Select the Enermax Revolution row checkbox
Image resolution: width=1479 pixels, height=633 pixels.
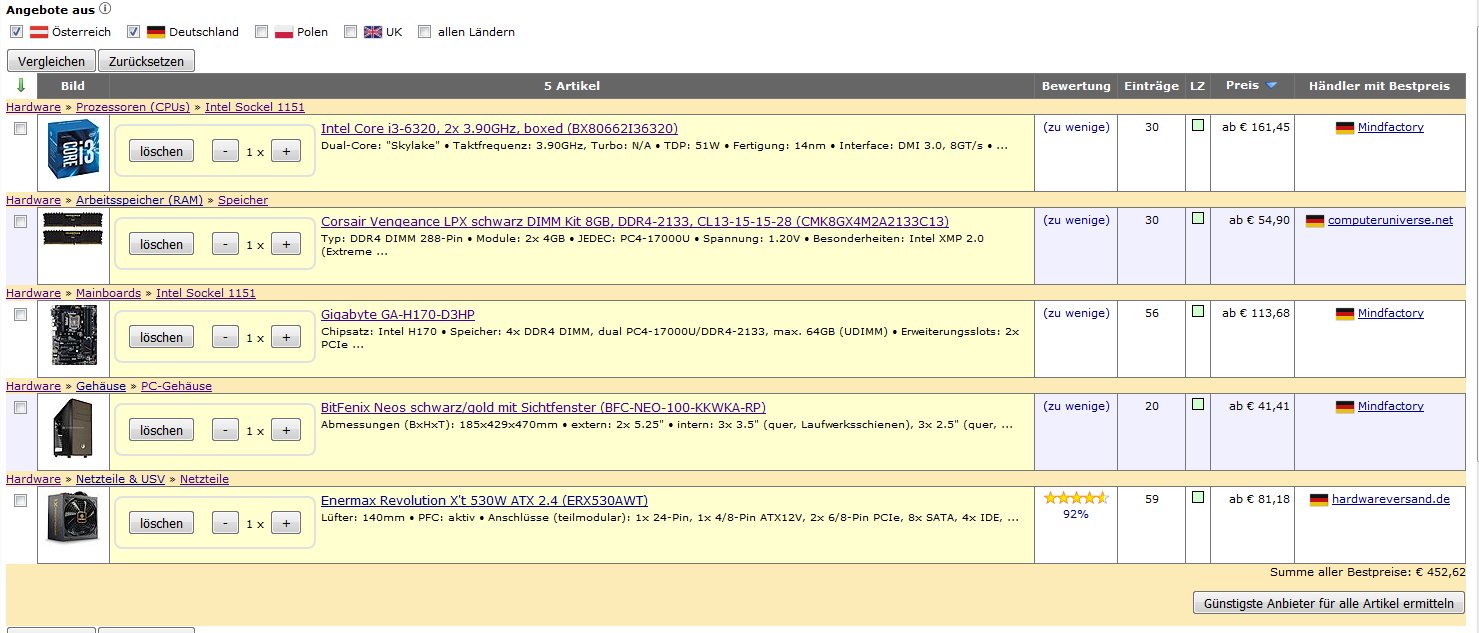click(x=20, y=501)
